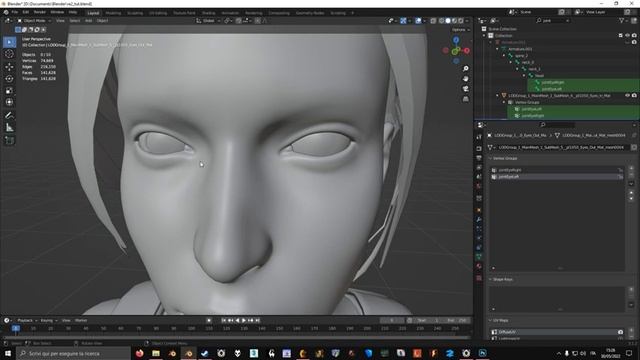The height and width of the screenshot is (360, 640).
Task: Select the Rotate tool
Action: pos(9,78)
